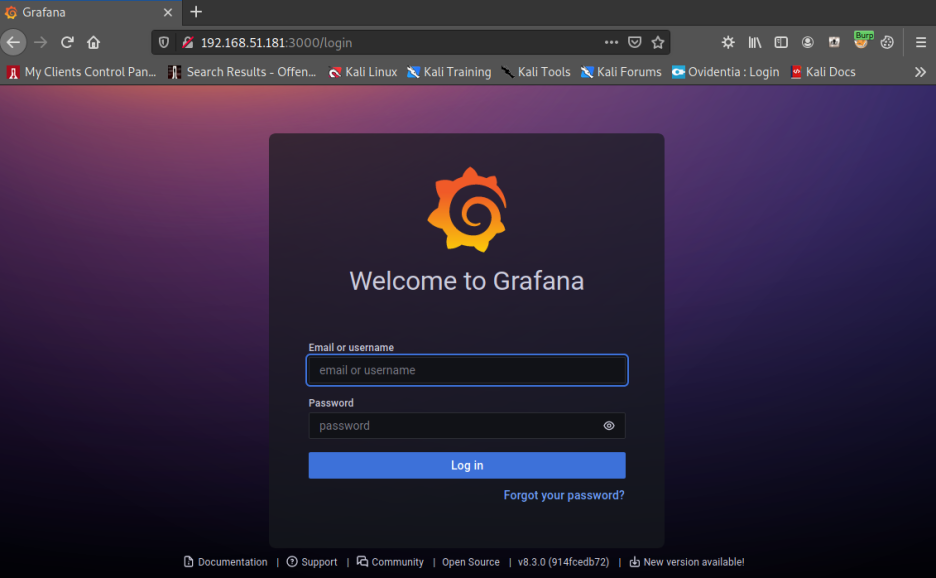Show more bookmarks chevron

point(920,72)
